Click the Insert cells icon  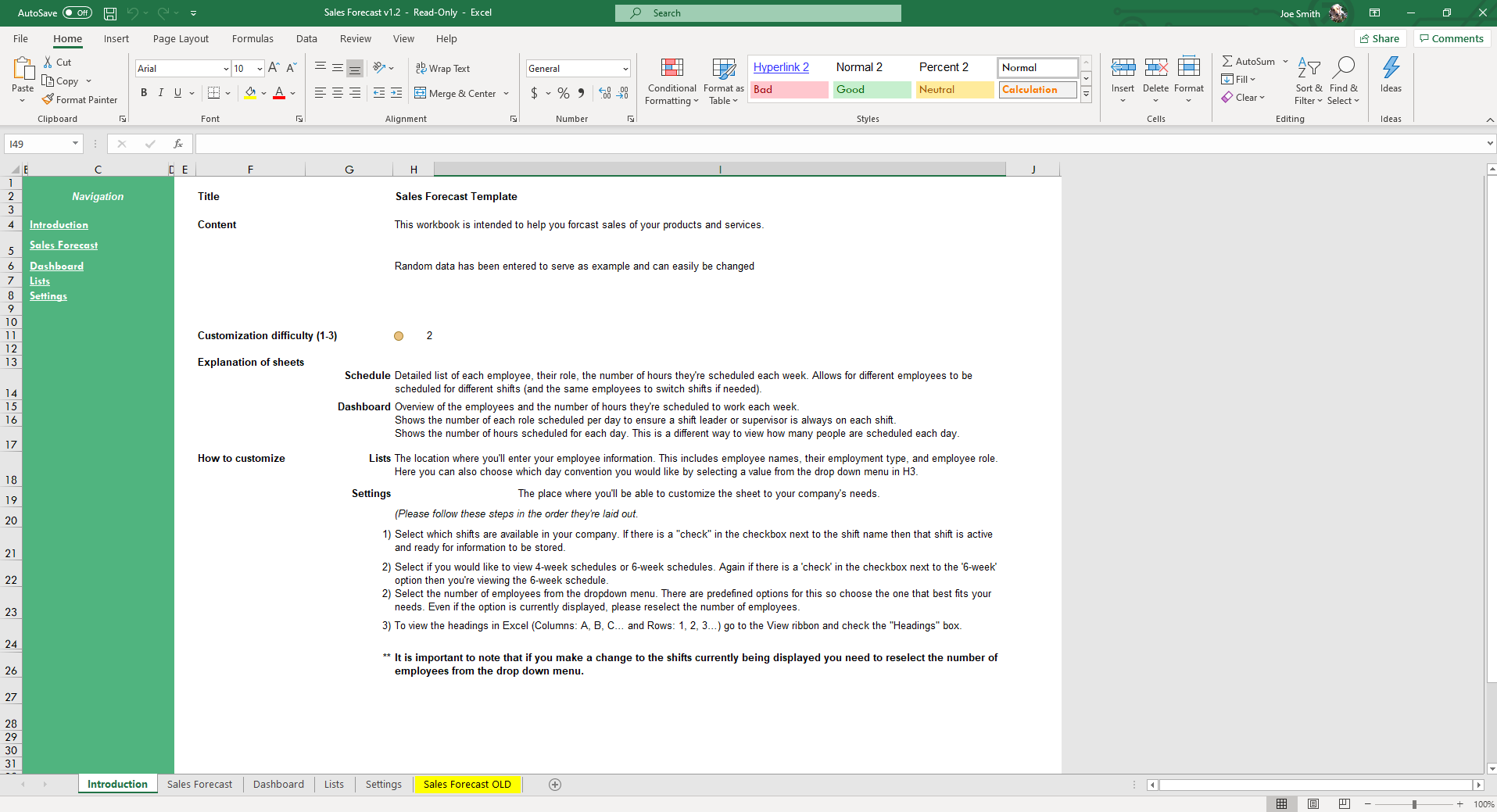1123,68
